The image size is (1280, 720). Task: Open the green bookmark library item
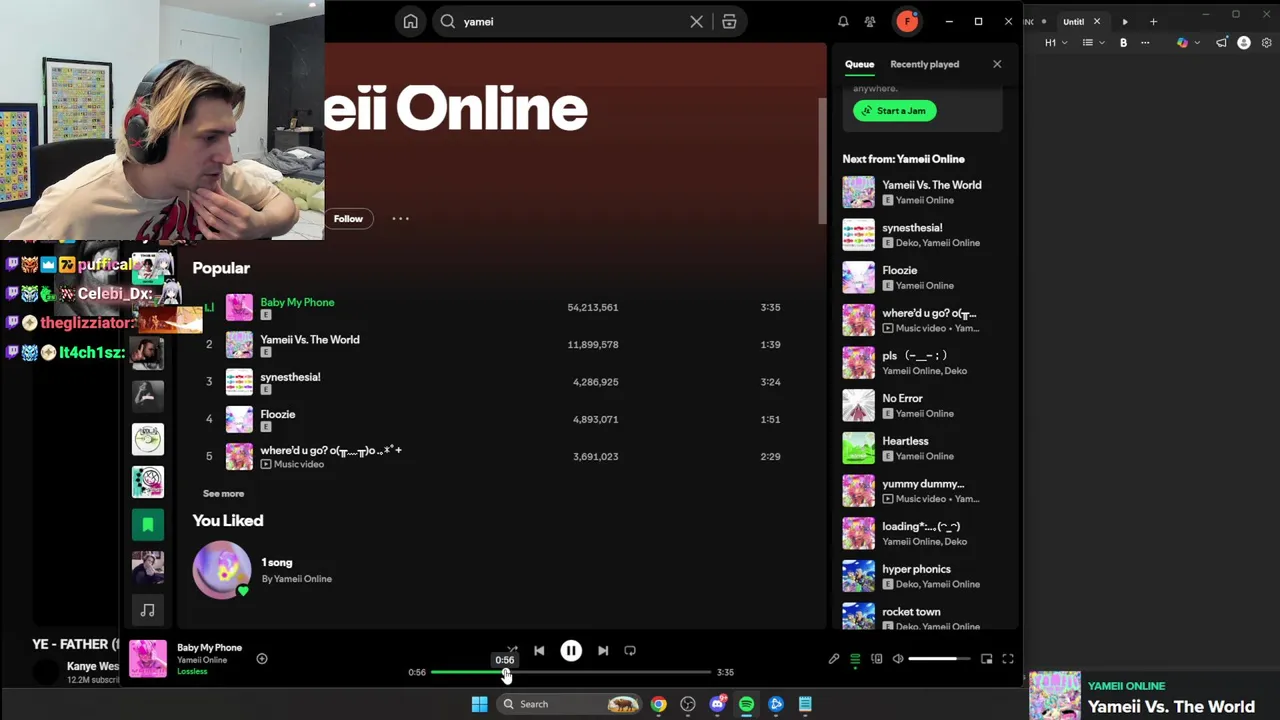pos(148,524)
